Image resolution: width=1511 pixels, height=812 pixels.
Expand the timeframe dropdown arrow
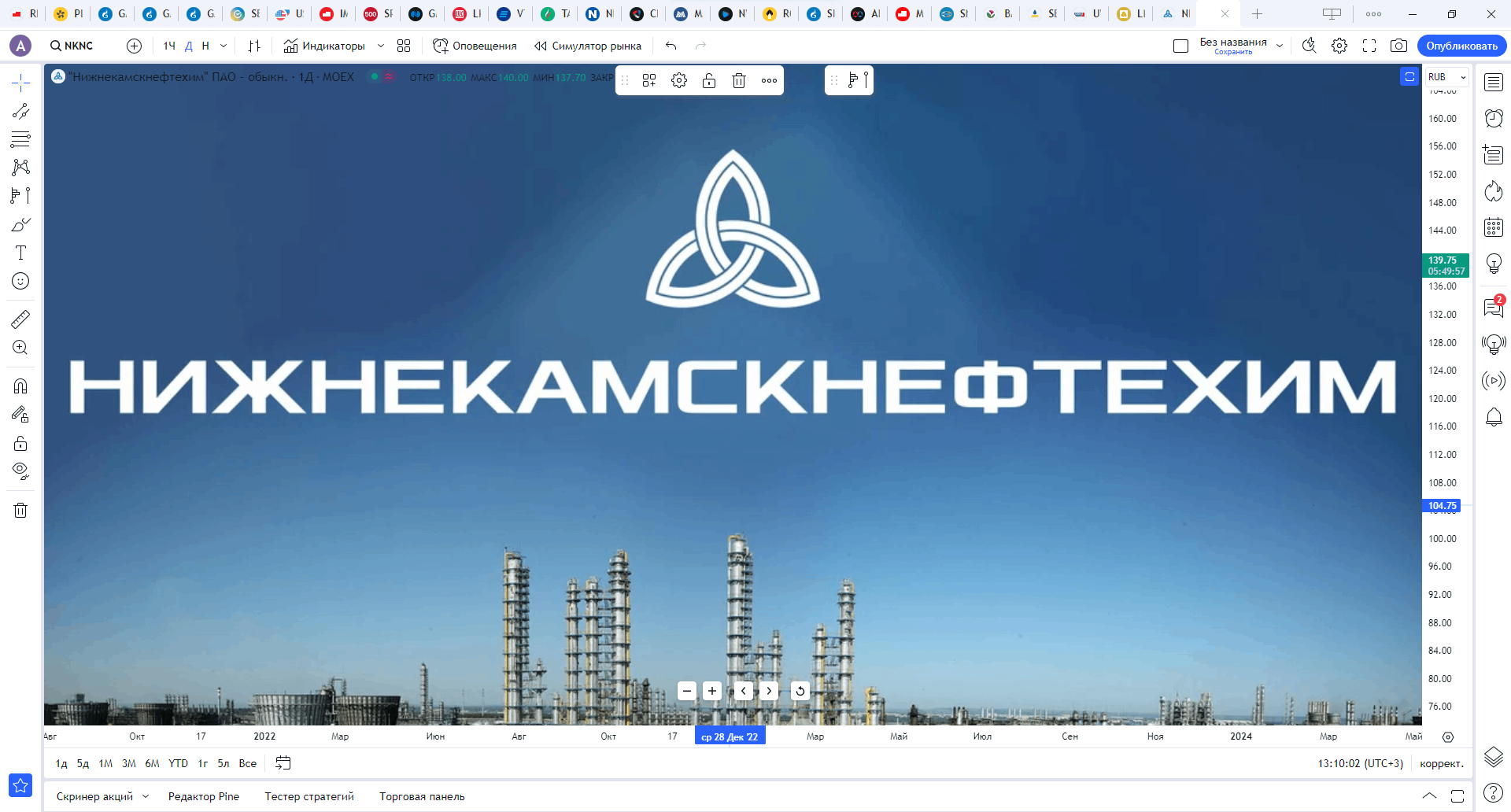pyautogui.click(x=224, y=46)
